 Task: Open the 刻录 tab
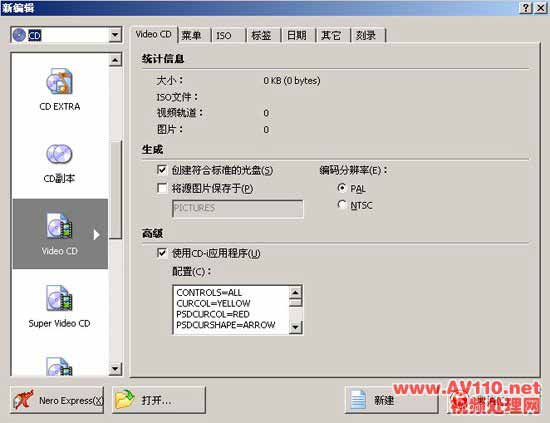(368, 35)
